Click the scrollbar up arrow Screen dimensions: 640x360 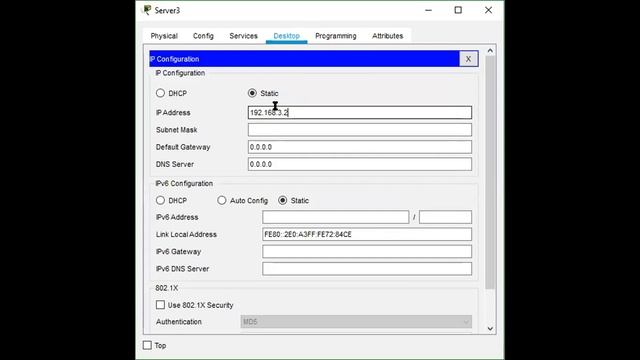(490, 51)
